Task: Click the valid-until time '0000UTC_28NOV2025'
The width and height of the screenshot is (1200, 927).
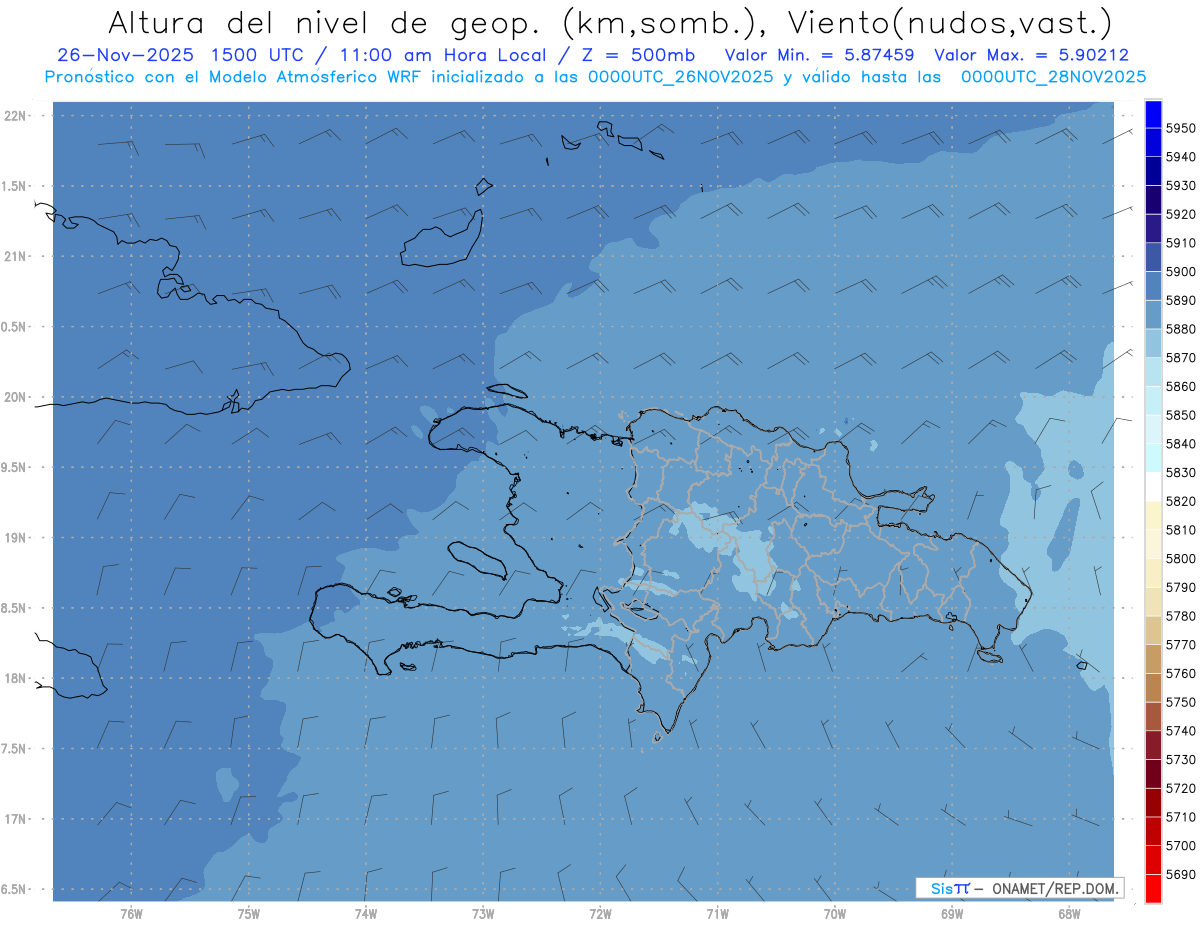Action: pos(1053,77)
